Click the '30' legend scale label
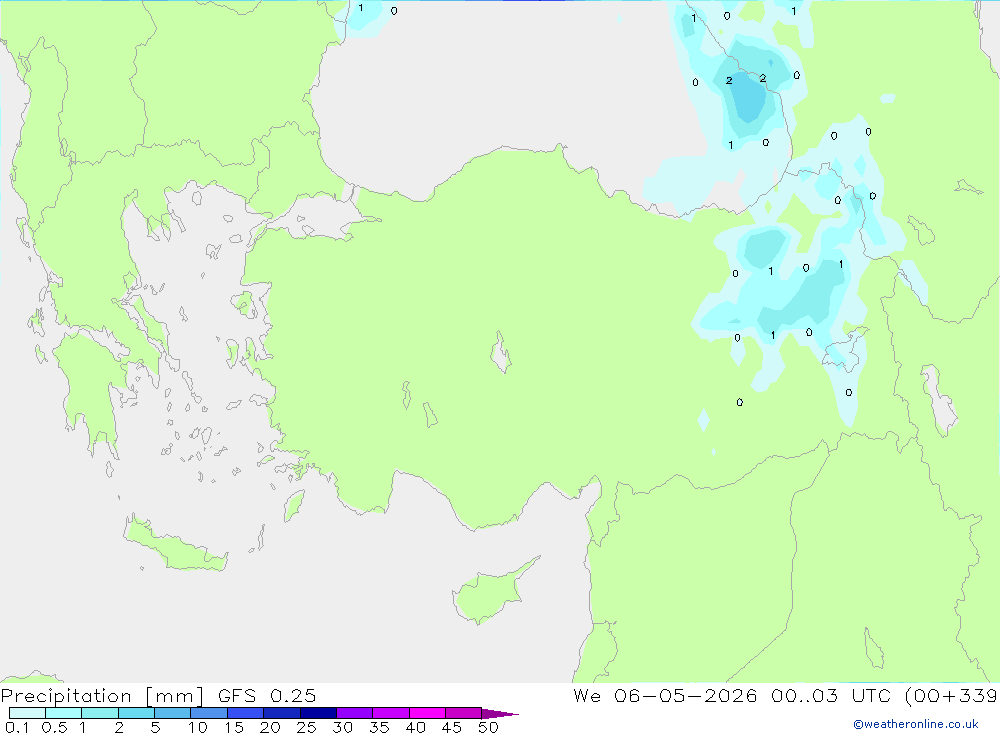The width and height of the screenshot is (1000, 733). [343, 727]
